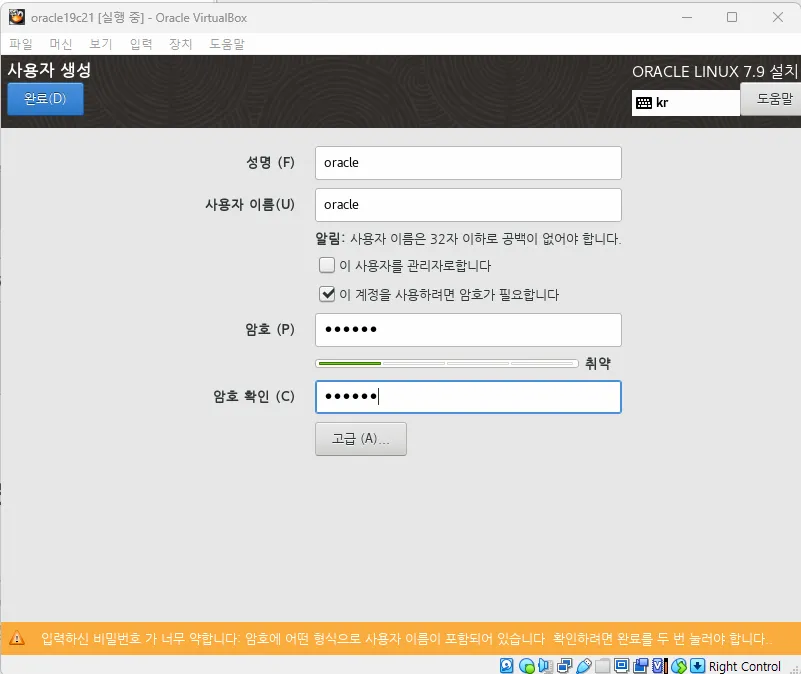Click the 도움말 button in installer header
This screenshot has height=674, width=801.
coord(773,99)
